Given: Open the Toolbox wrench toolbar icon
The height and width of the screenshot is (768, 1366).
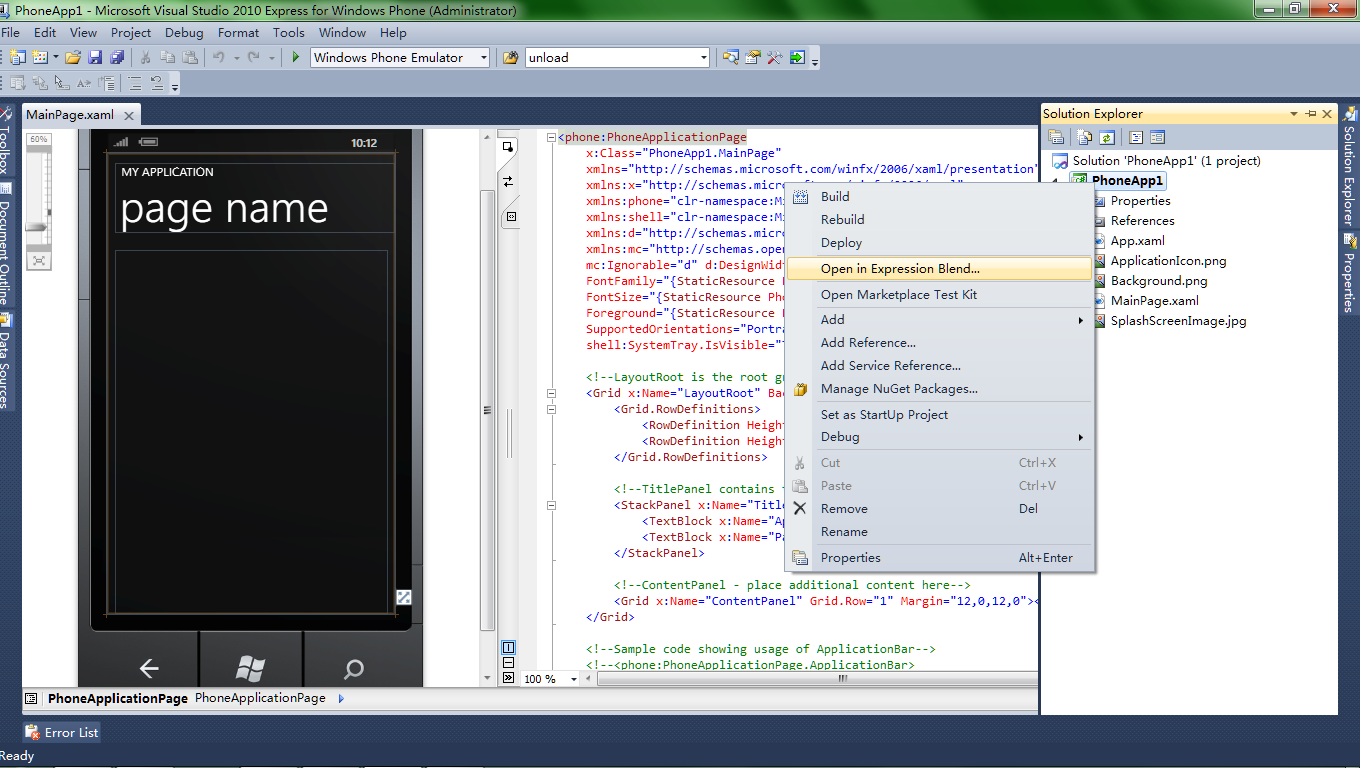Looking at the screenshot, I should coord(775,58).
